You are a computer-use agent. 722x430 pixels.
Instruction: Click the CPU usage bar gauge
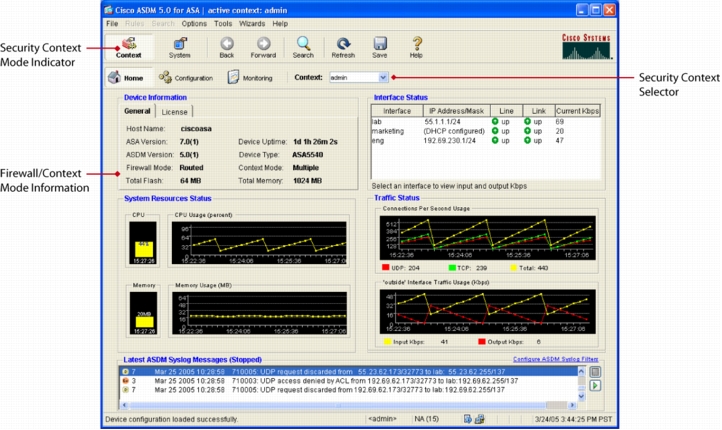coord(143,243)
